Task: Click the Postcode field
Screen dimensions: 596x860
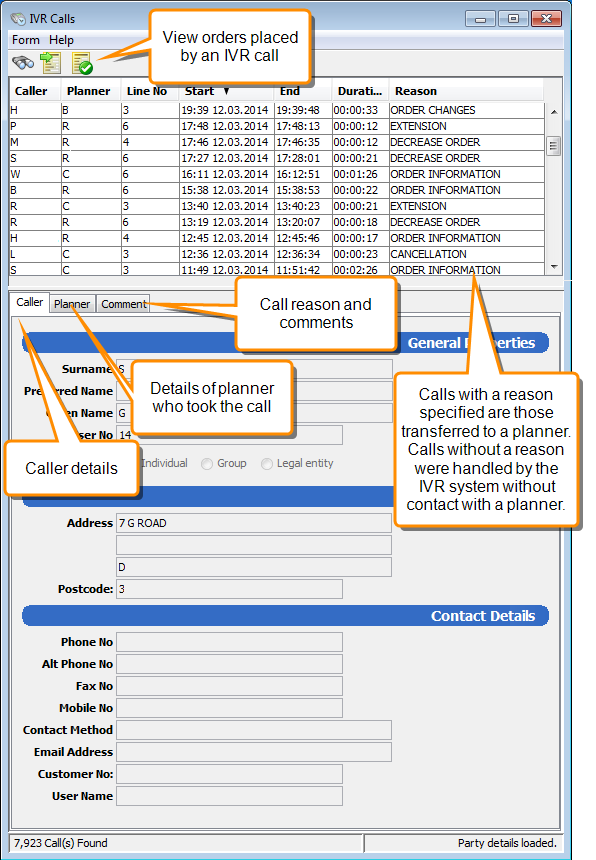Action: pyautogui.click(x=229, y=589)
